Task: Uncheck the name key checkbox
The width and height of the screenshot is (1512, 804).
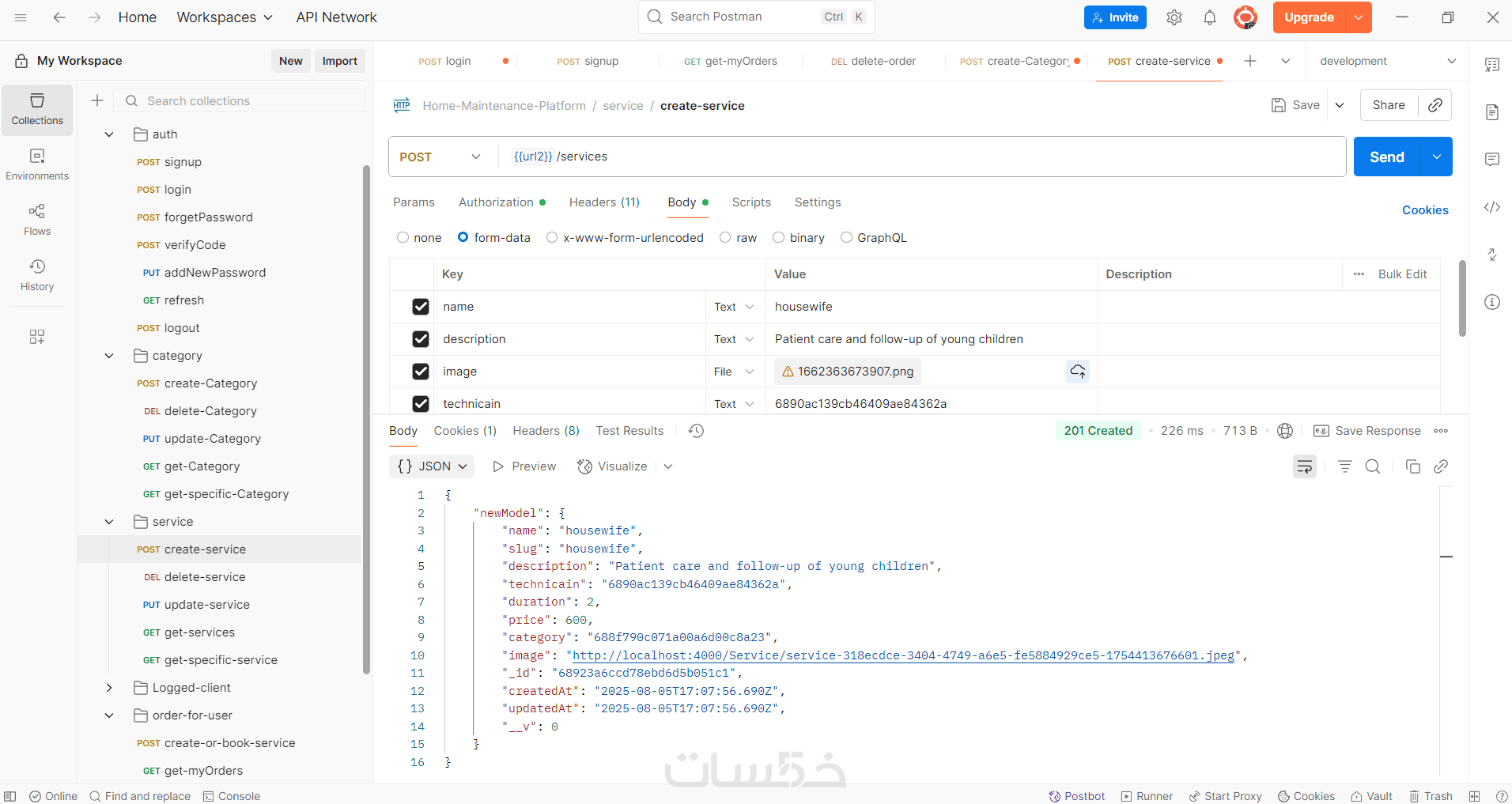Action: [421, 307]
